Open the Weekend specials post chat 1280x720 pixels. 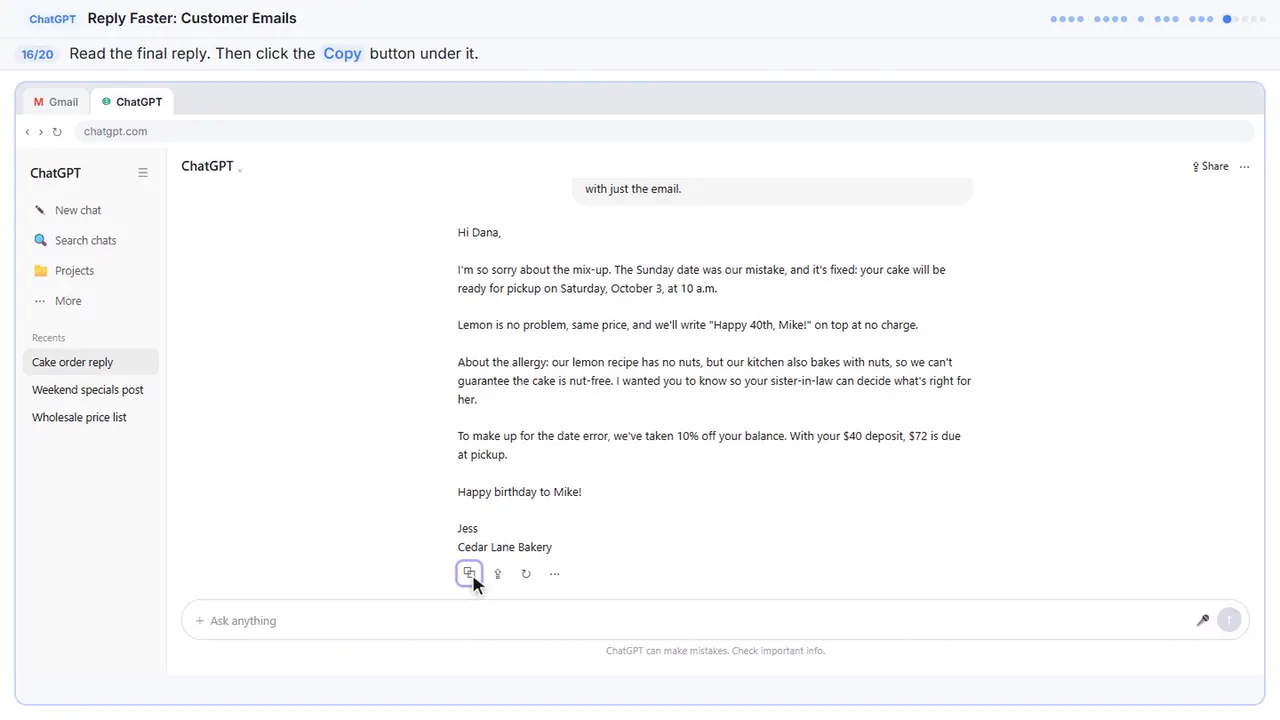pyautogui.click(x=88, y=390)
